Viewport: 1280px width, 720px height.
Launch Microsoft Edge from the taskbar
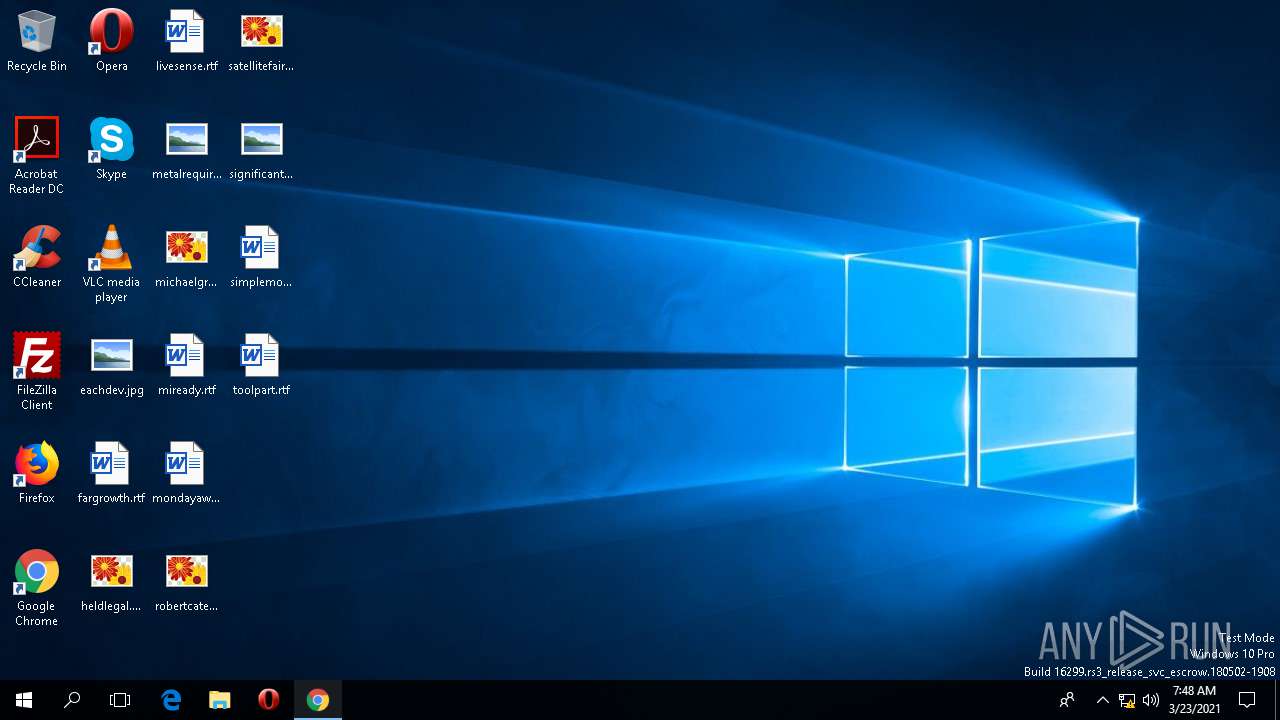point(171,700)
